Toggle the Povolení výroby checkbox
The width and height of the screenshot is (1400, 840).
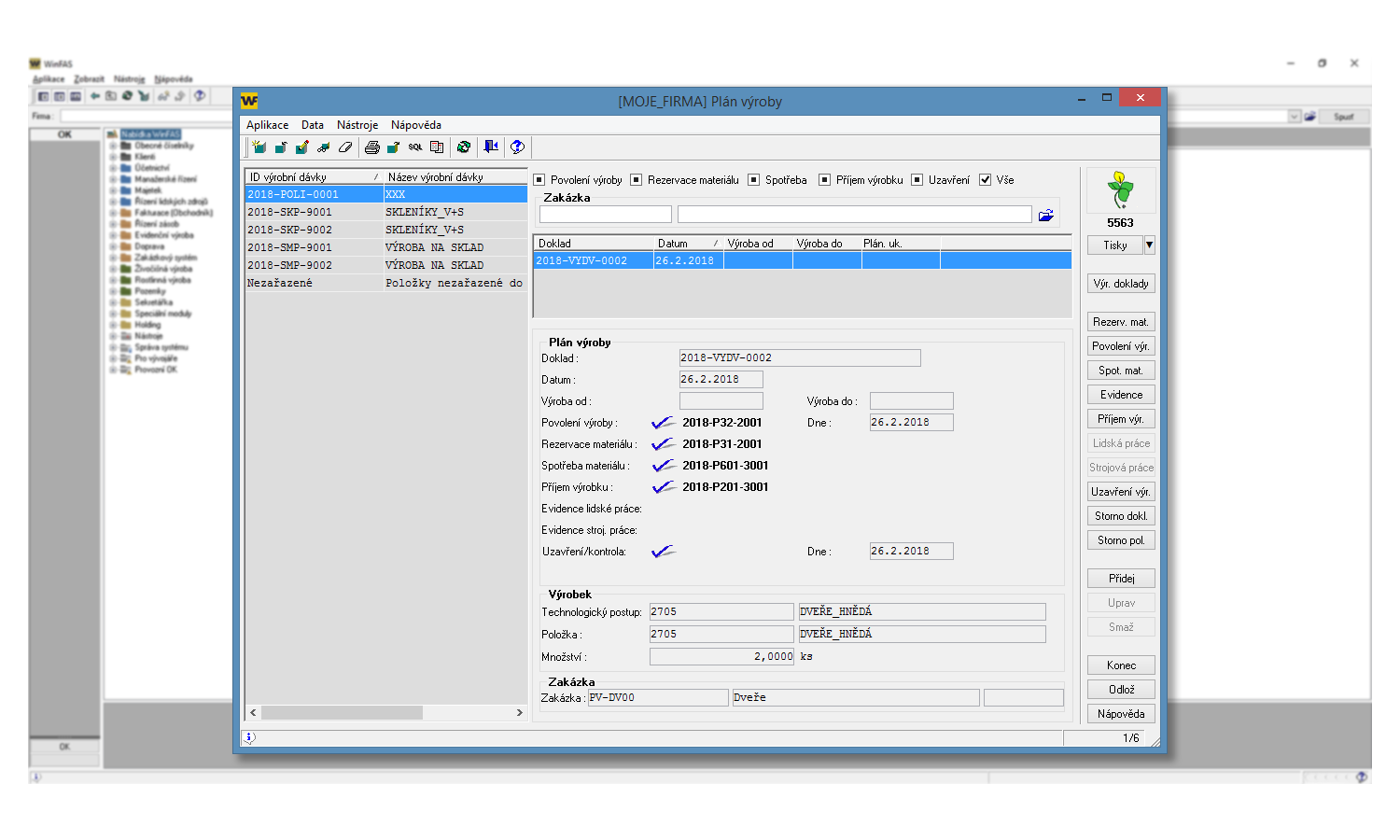[x=539, y=180]
